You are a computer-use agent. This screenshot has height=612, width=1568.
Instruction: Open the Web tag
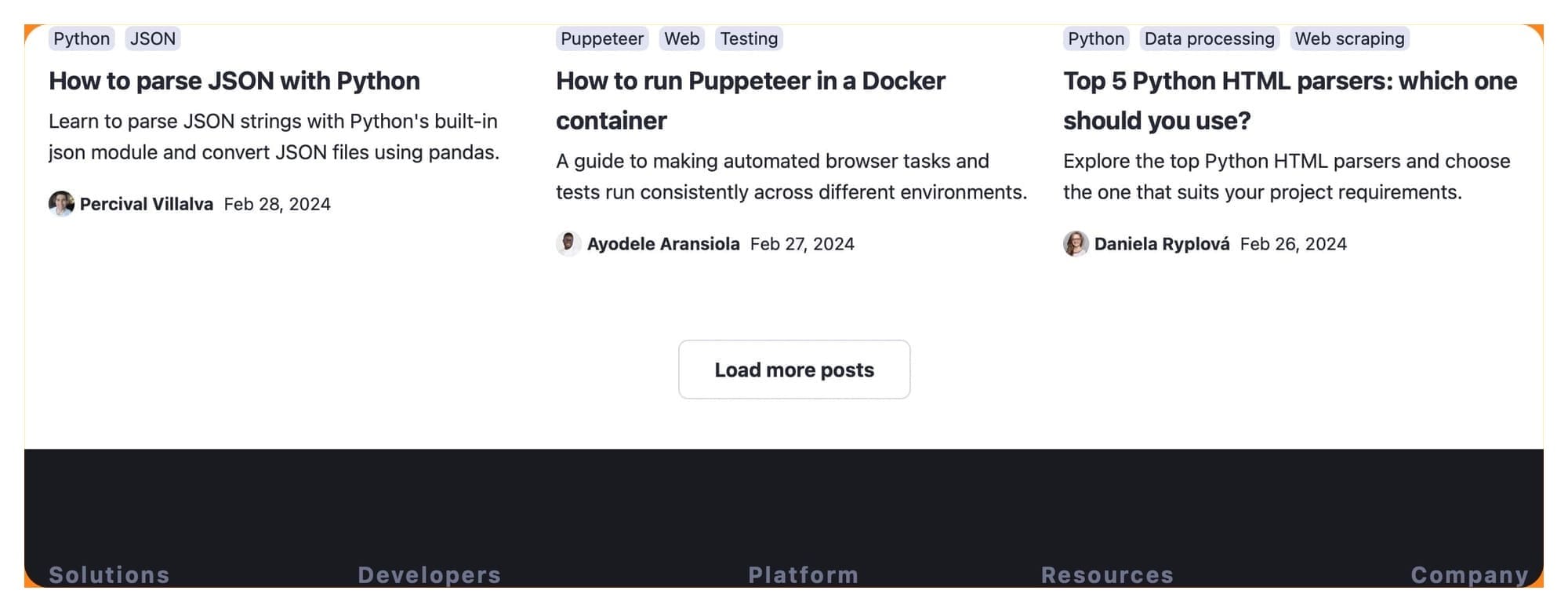(x=682, y=38)
